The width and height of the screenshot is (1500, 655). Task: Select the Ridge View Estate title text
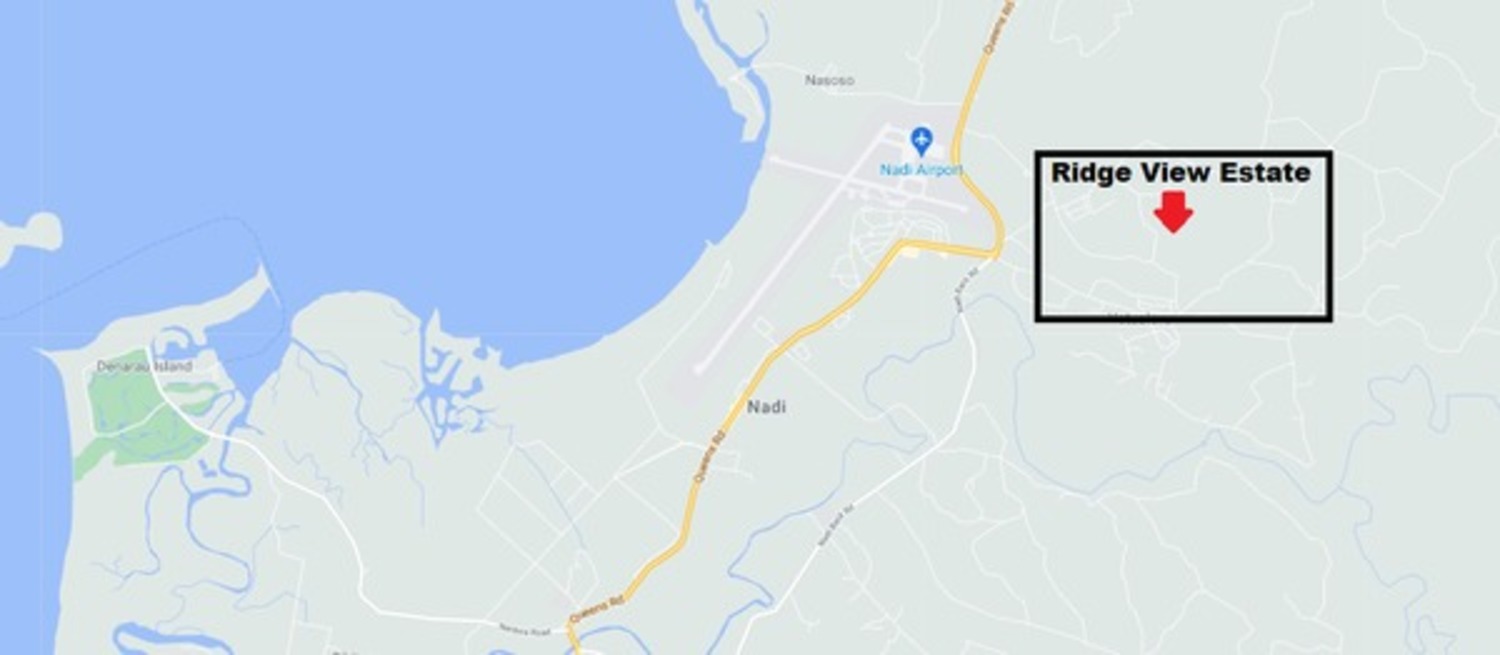pyautogui.click(x=1181, y=173)
